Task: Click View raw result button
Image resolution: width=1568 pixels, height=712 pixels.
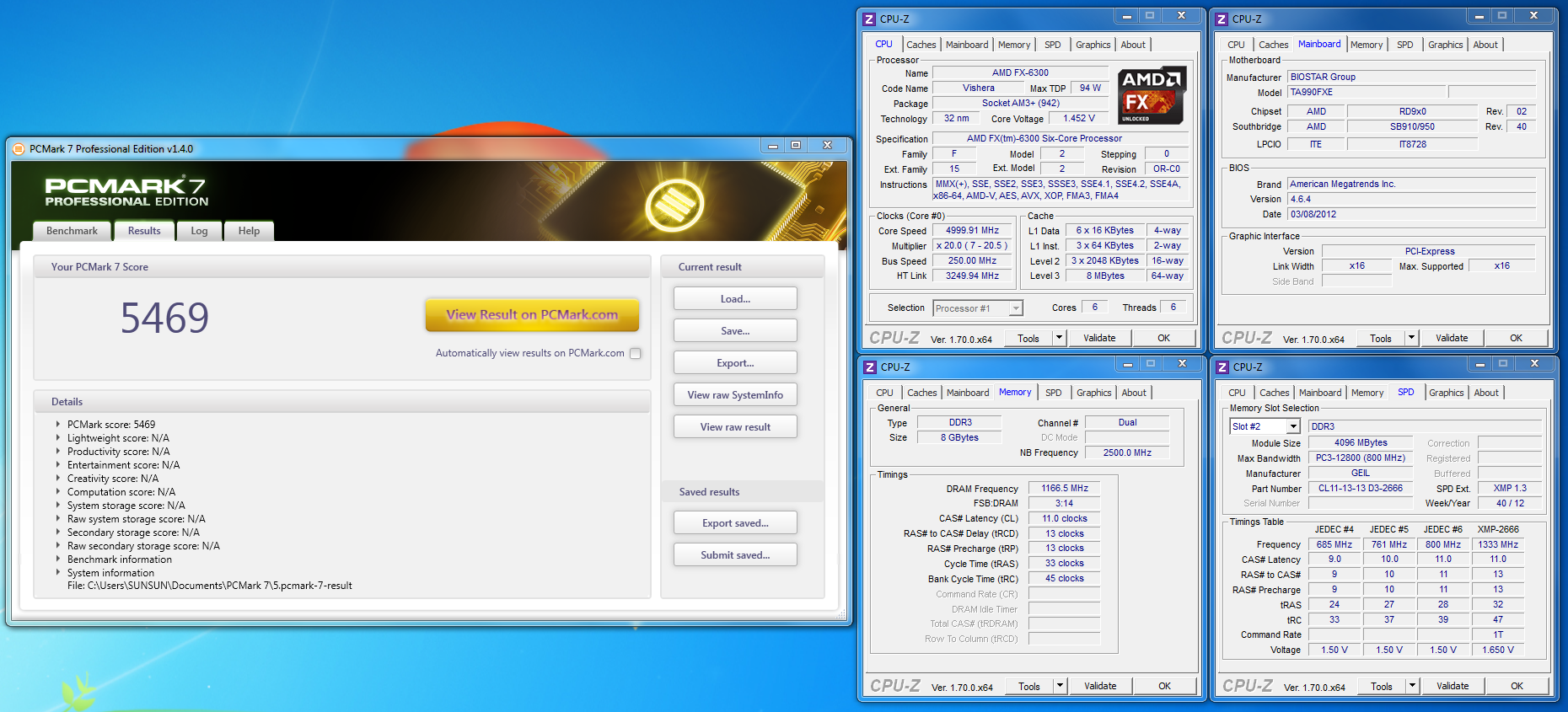Action: tap(735, 427)
